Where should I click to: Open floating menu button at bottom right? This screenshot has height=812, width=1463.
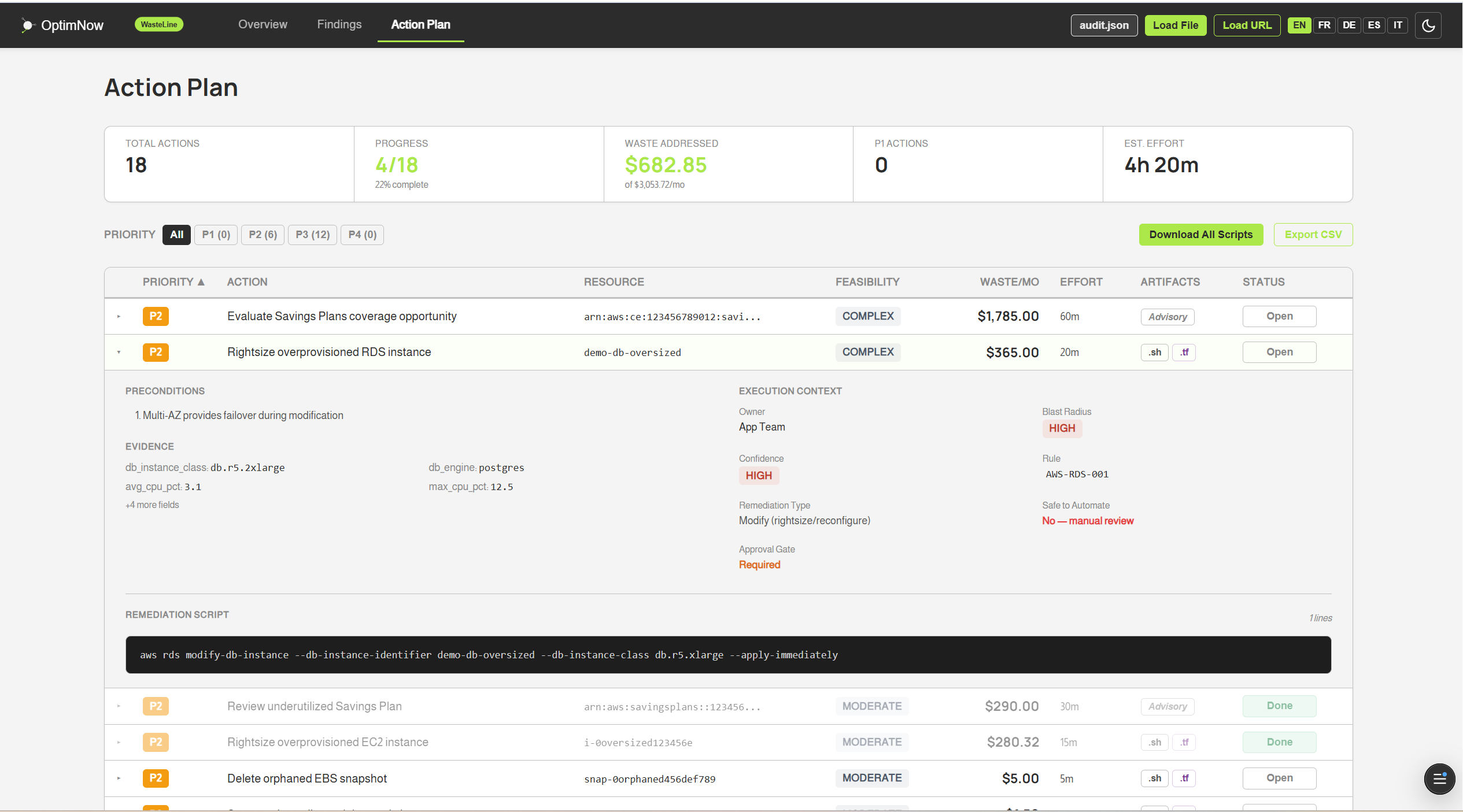(1439, 778)
